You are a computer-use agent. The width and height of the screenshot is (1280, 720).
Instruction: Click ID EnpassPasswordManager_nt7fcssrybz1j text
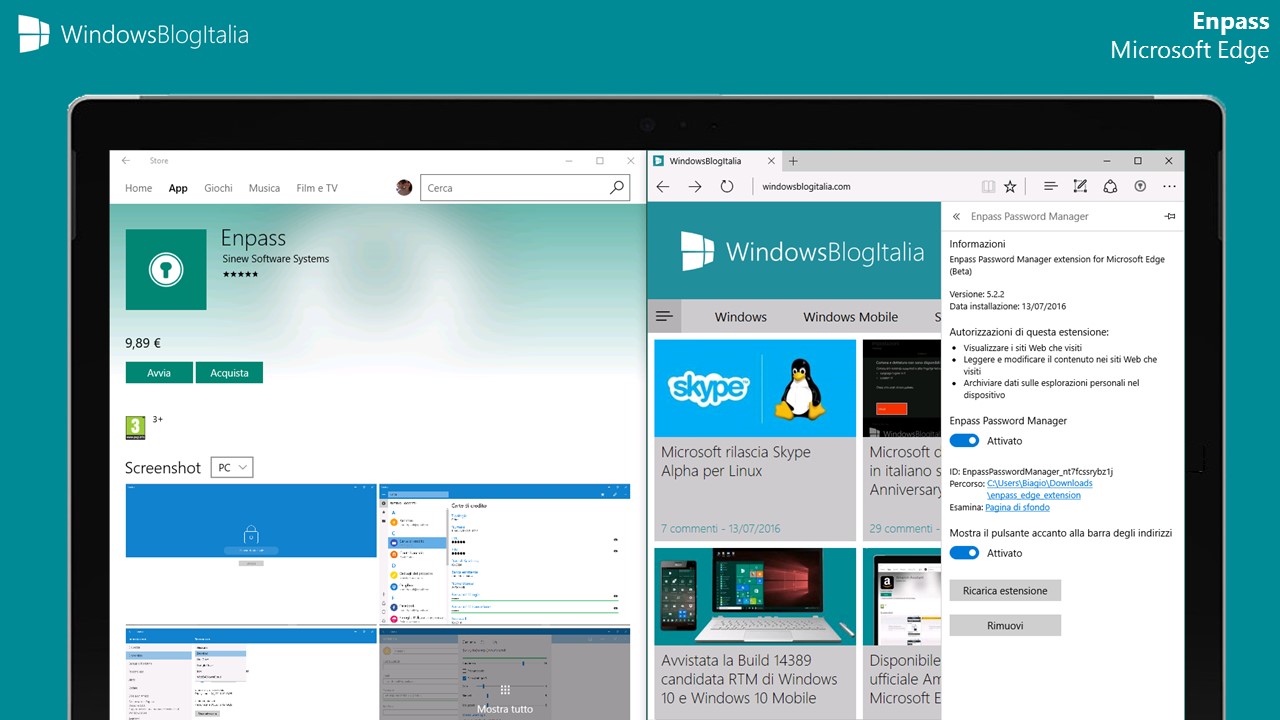tap(1031, 471)
